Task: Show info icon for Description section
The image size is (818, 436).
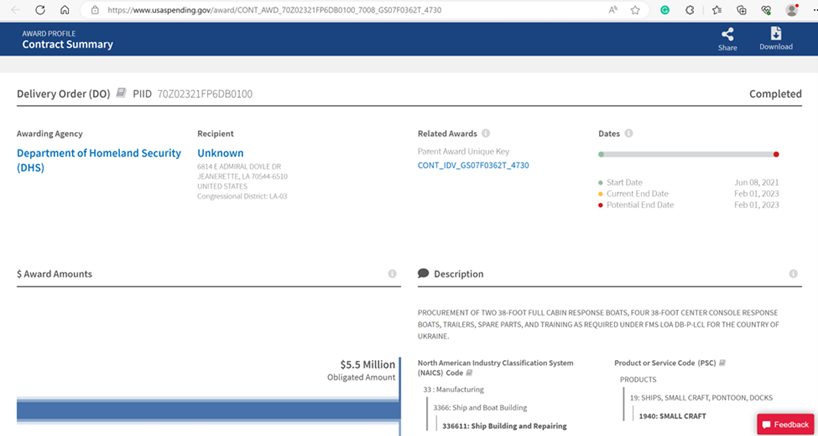Action: pos(793,274)
